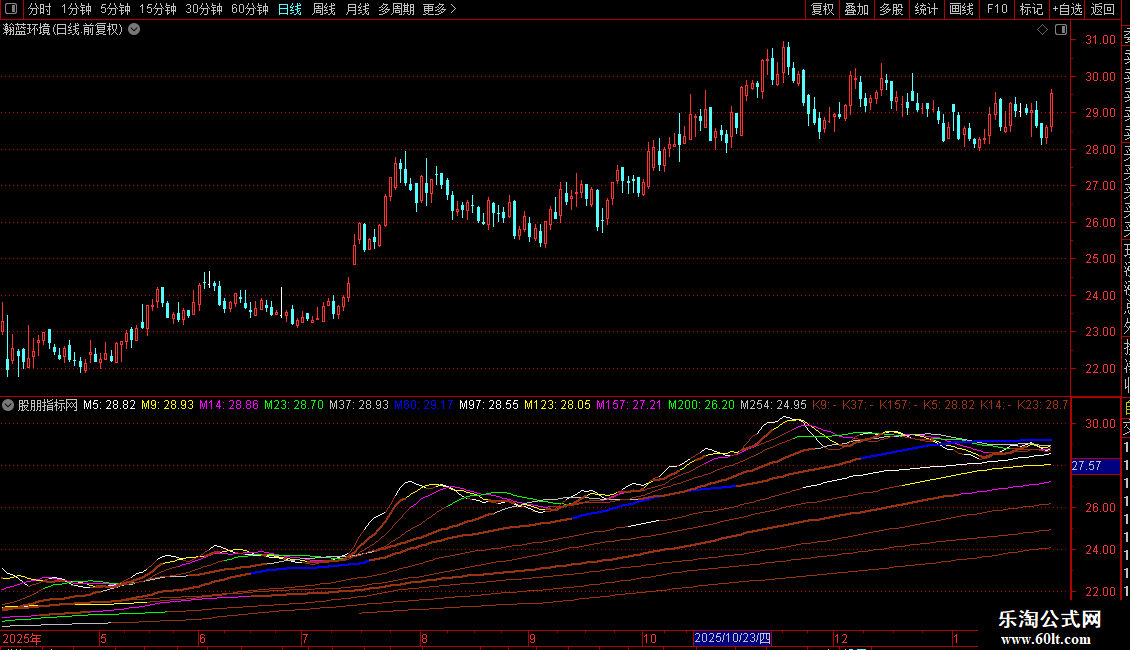The image size is (1130, 650).
Task: Click the M37: 28.93 indicator label
Action: pos(359,405)
